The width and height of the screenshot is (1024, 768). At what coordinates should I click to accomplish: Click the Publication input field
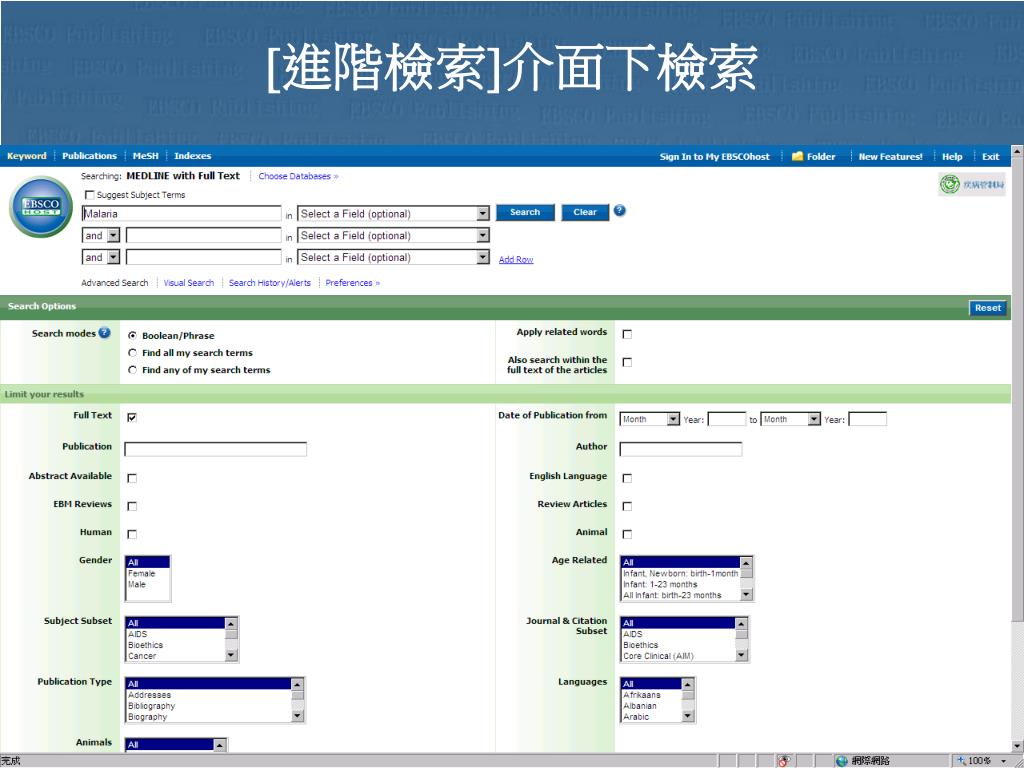(x=216, y=449)
